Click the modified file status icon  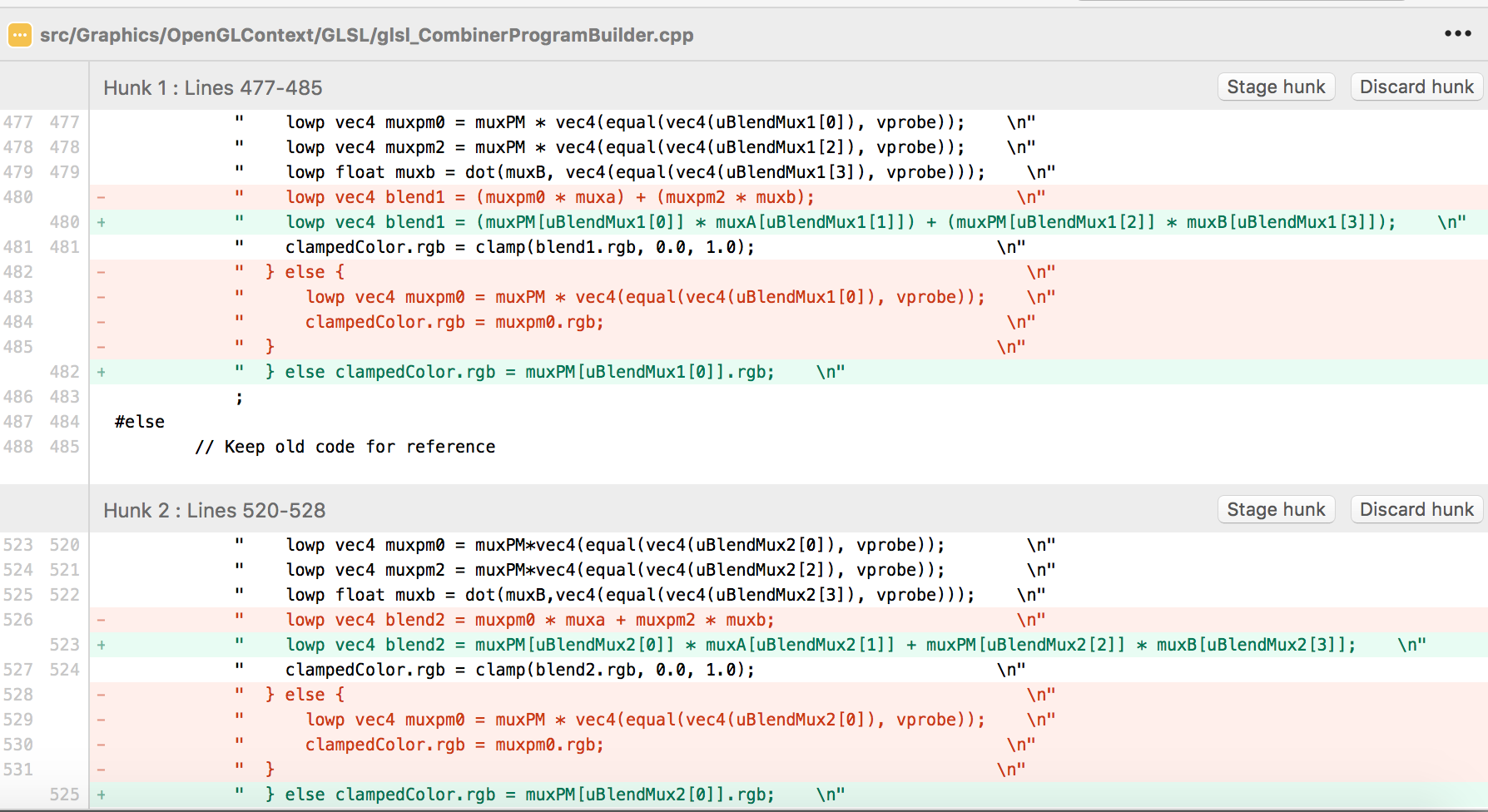19,35
